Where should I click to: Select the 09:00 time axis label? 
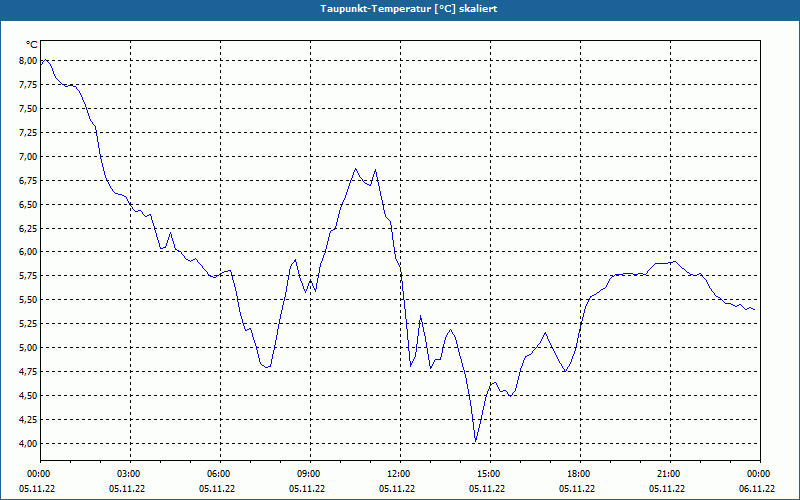pyautogui.click(x=310, y=474)
